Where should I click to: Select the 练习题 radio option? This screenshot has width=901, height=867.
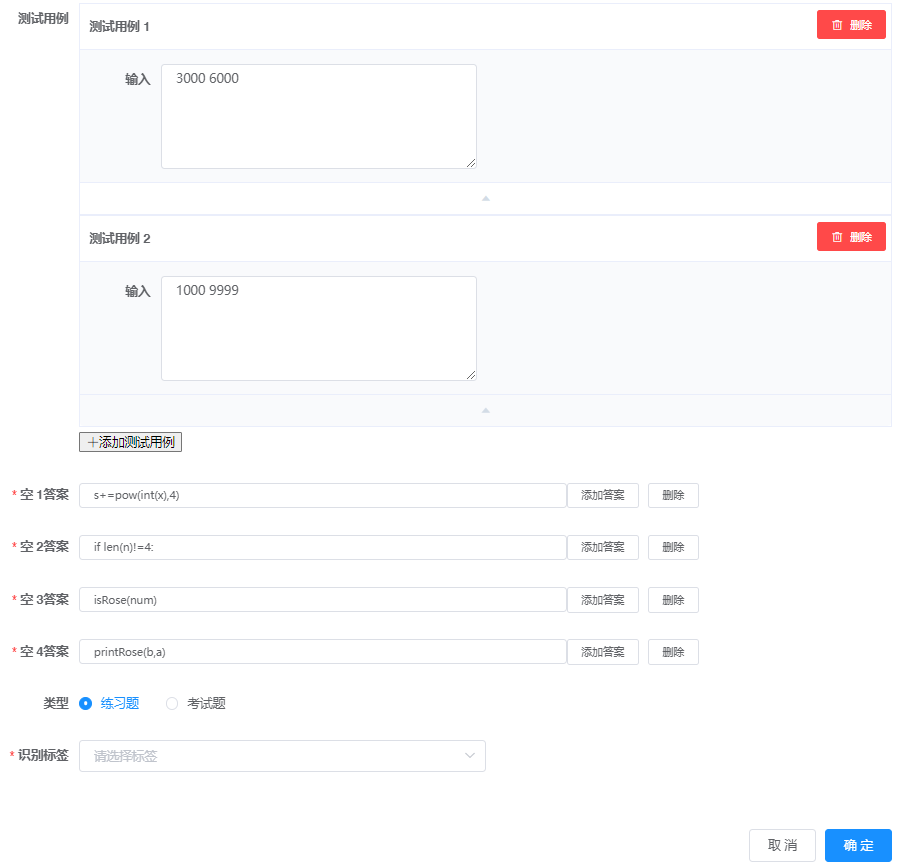point(86,703)
